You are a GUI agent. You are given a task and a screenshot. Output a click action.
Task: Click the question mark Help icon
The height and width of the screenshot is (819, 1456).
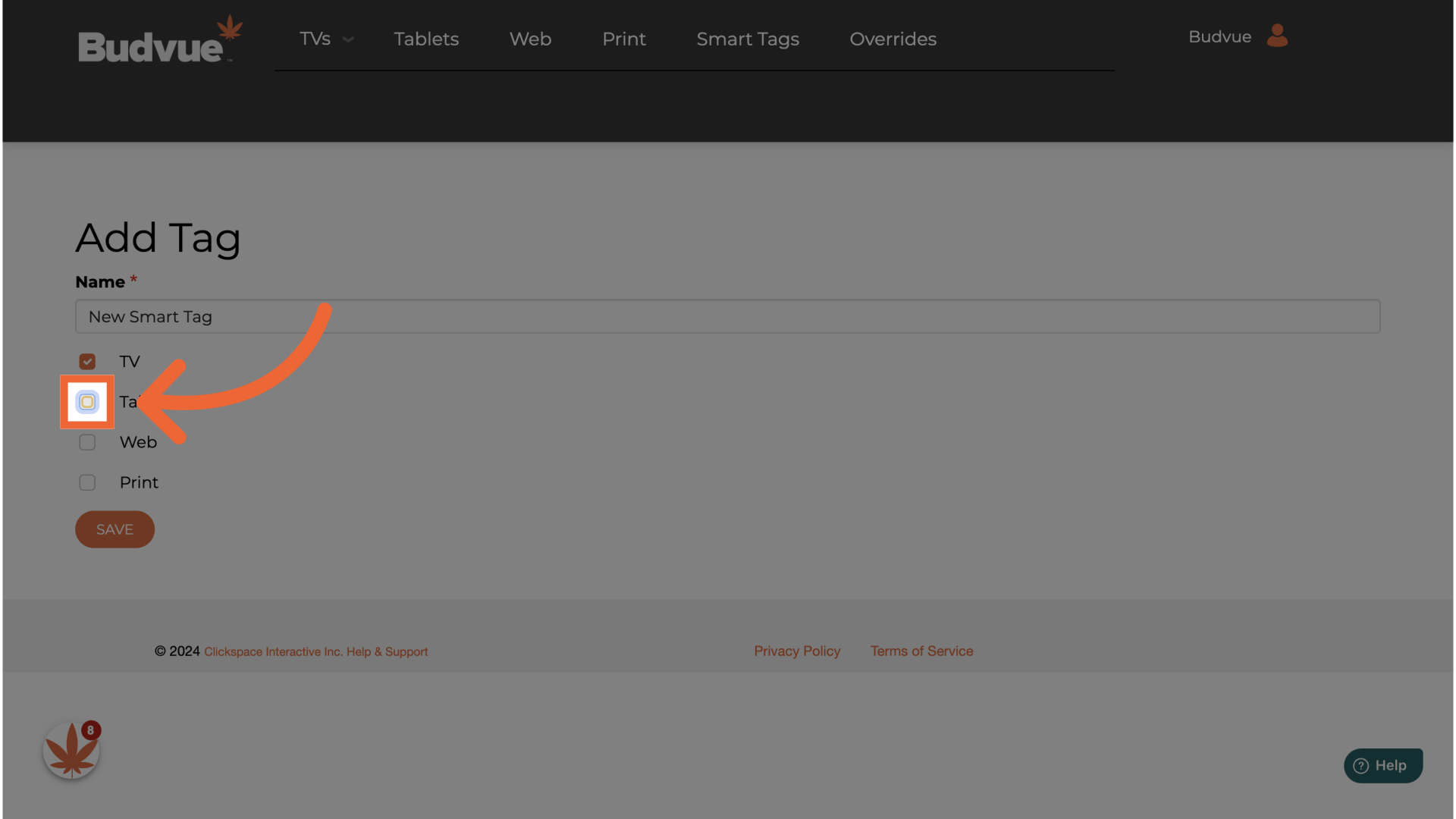pos(1361,766)
